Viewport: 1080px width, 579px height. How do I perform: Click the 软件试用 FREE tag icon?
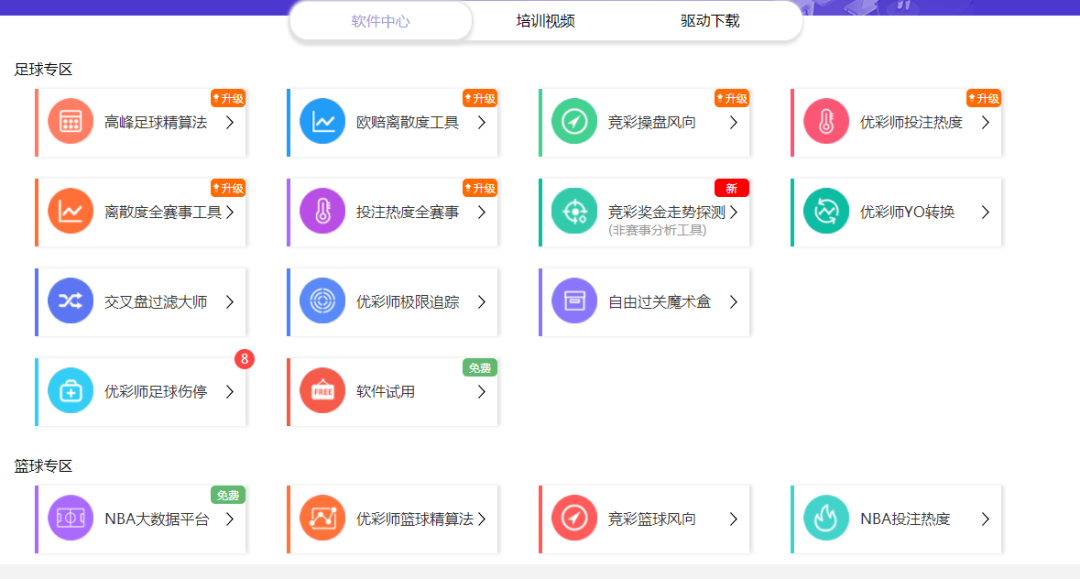click(x=322, y=391)
